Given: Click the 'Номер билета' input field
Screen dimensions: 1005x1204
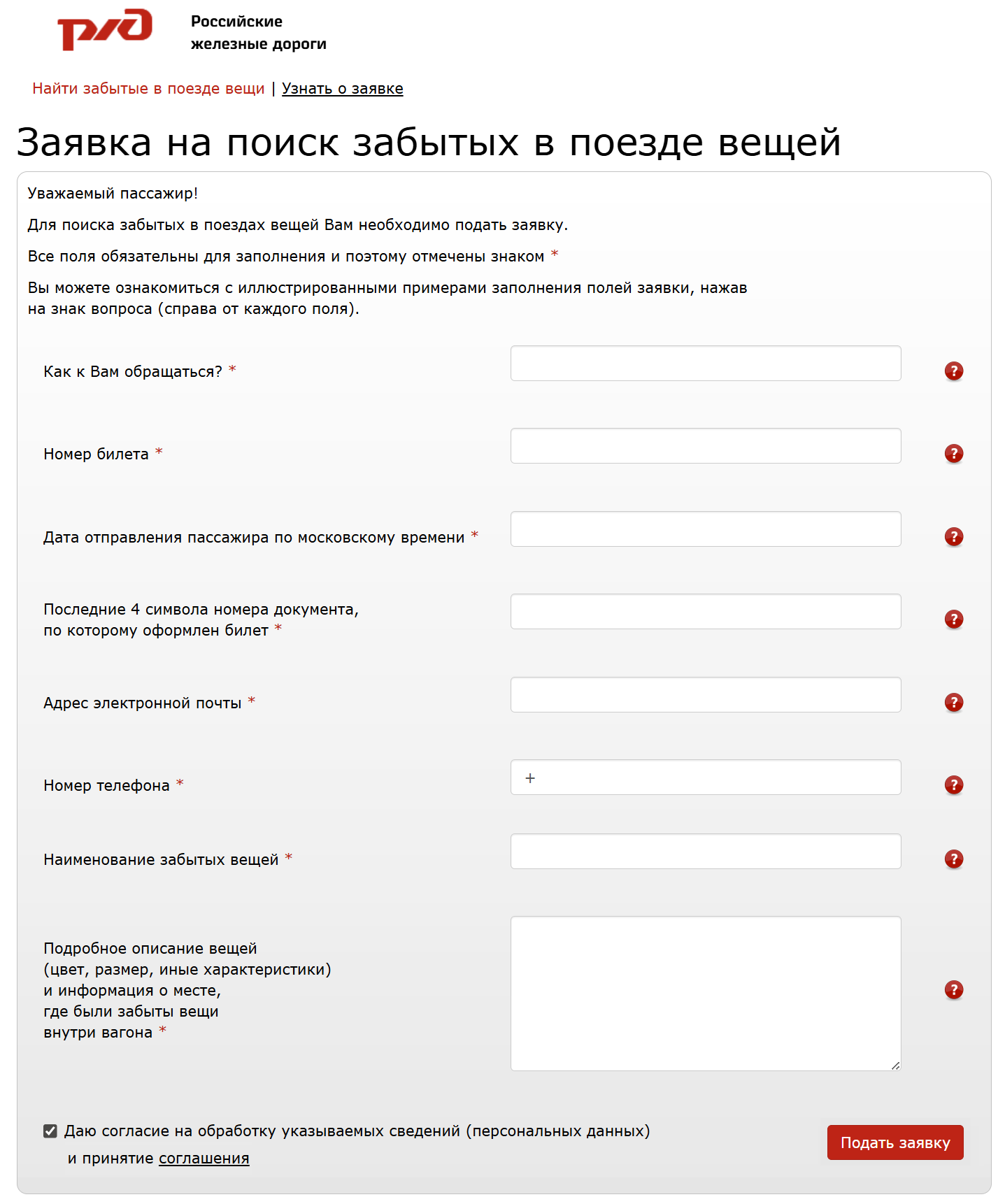Looking at the screenshot, I should click(x=705, y=445).
